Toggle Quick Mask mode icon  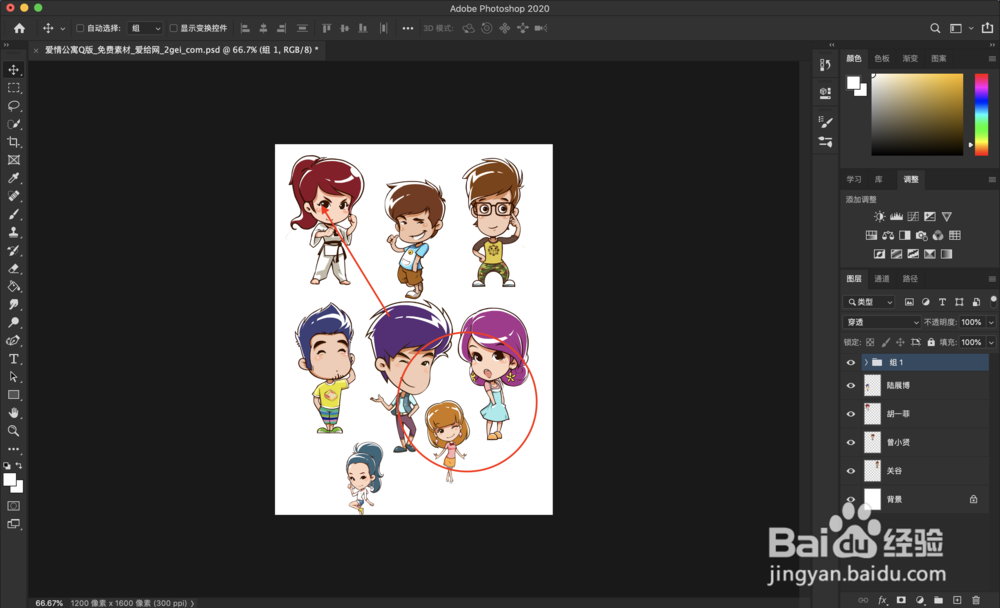pos(13,506)
